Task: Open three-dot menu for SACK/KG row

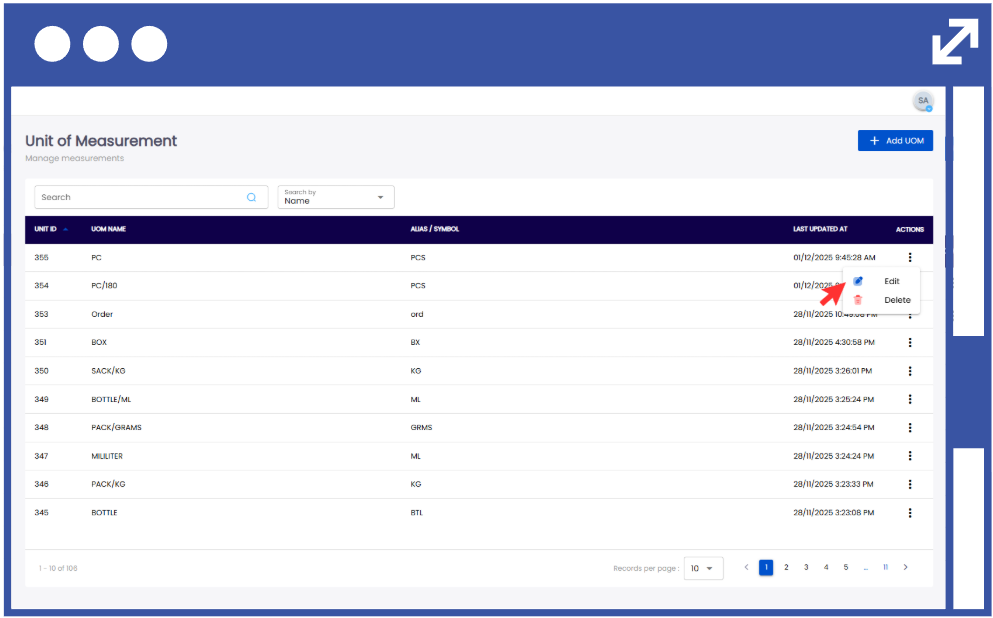Action: click(x=910, y=371)
